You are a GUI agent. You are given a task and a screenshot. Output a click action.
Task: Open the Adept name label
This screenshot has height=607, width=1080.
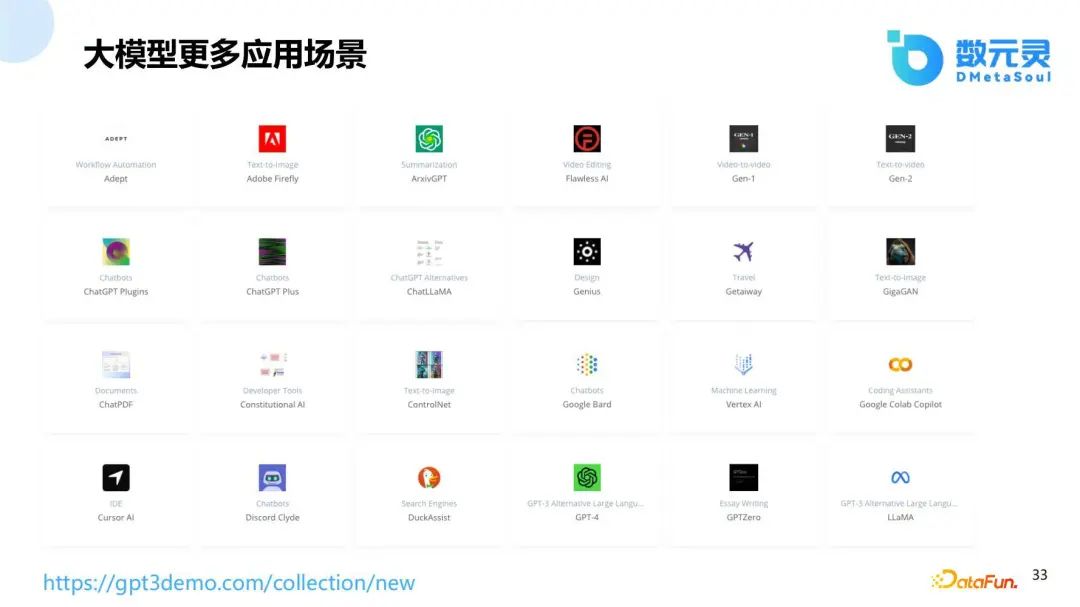[x=116, y=178]
